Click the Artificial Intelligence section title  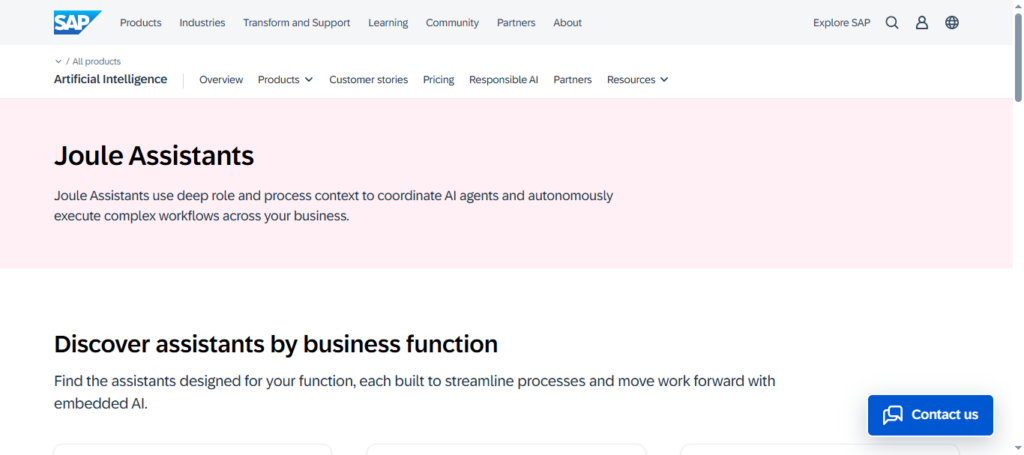tap(110, 80)
